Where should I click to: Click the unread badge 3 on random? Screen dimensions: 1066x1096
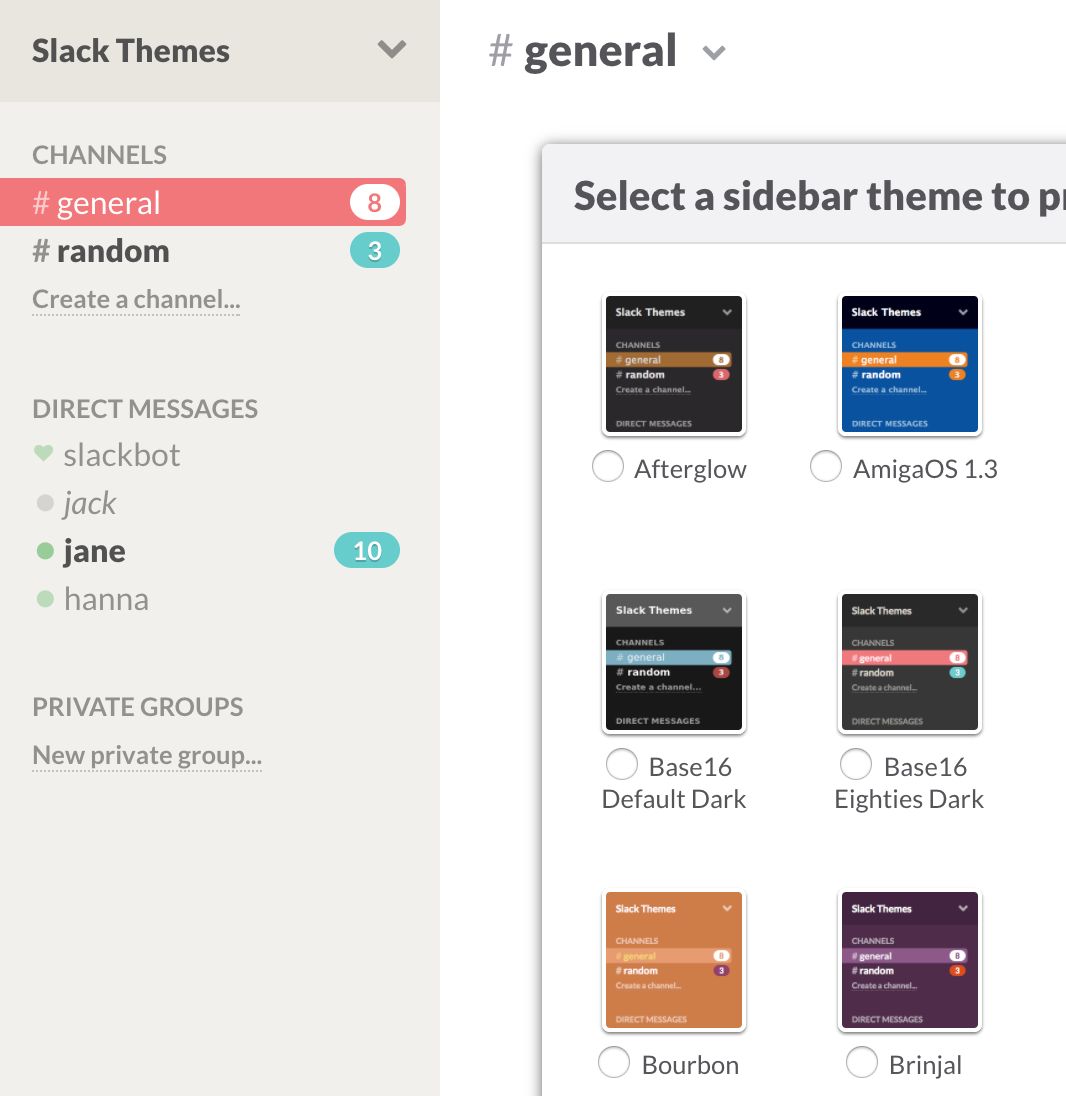374,251
